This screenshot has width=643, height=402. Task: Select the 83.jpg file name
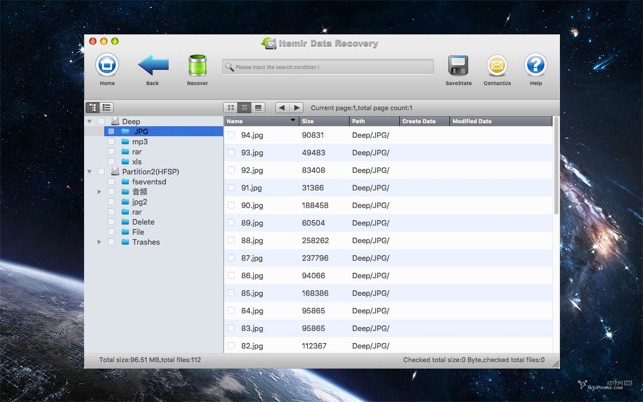252,328
